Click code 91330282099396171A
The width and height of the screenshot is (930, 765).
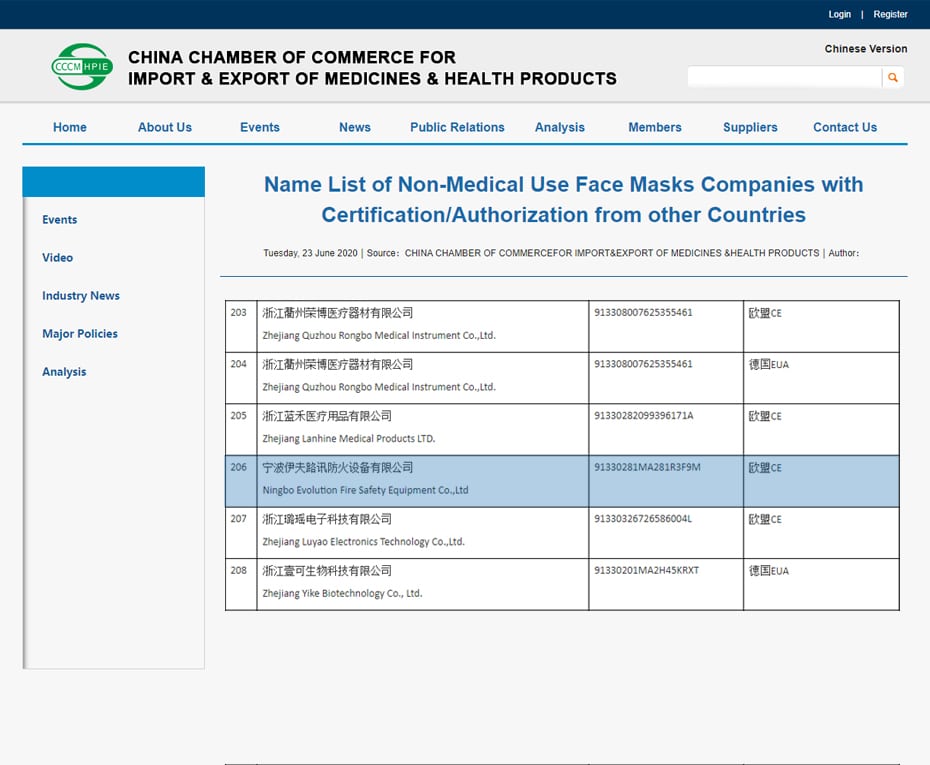644,416
